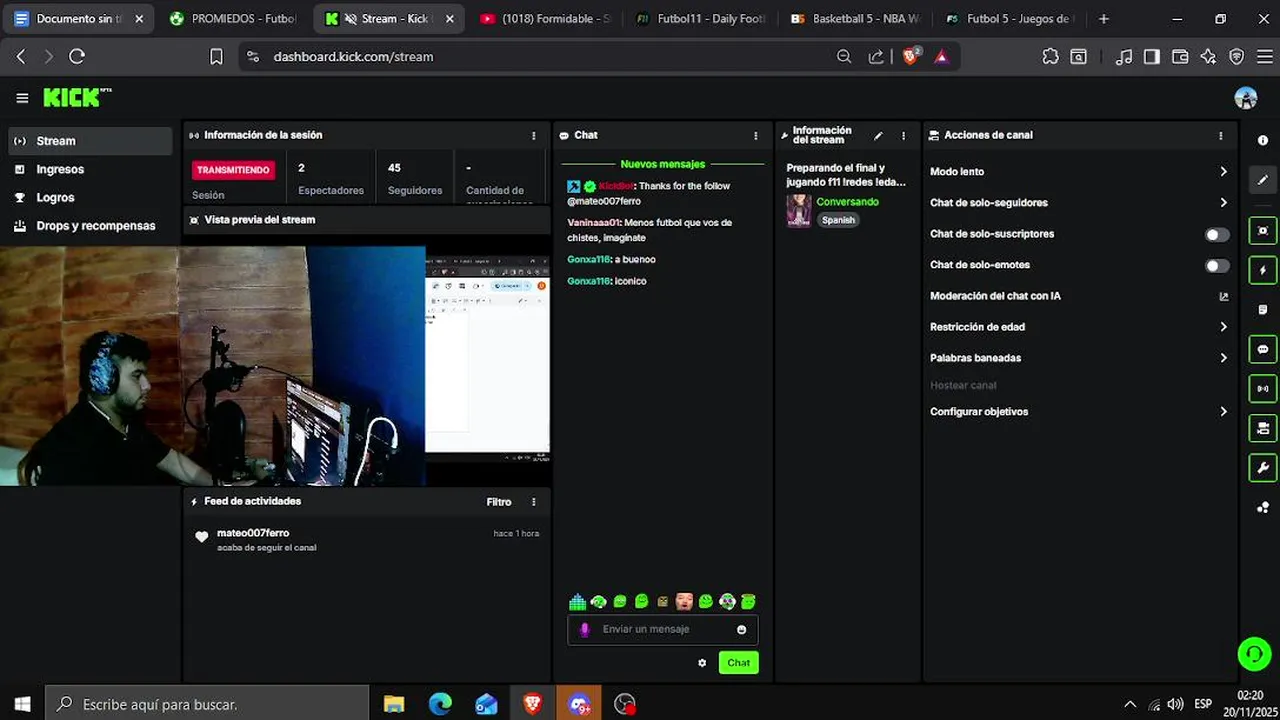The width and height of the screenshot is (1280, 720).
Task: Insert the human face emote
Action: pyautogui.click(x=684, y=602)
